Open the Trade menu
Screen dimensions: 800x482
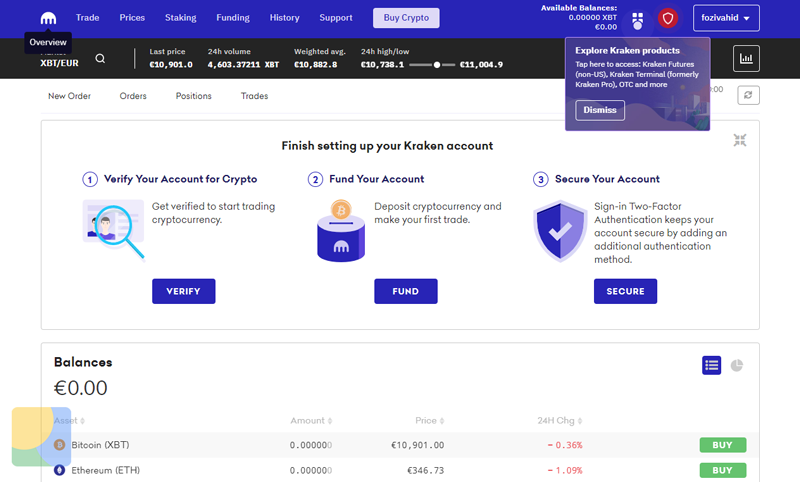[x=88, y=18]
